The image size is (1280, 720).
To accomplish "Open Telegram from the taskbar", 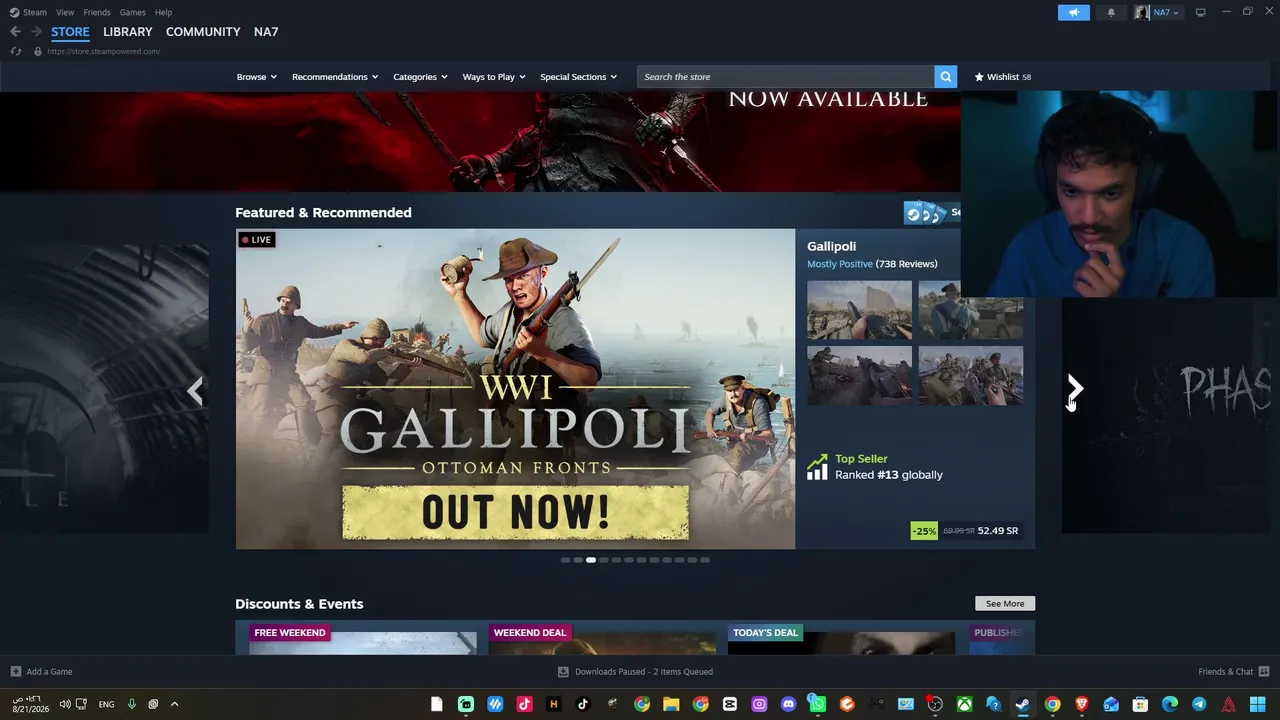I will pos(1199,704).
